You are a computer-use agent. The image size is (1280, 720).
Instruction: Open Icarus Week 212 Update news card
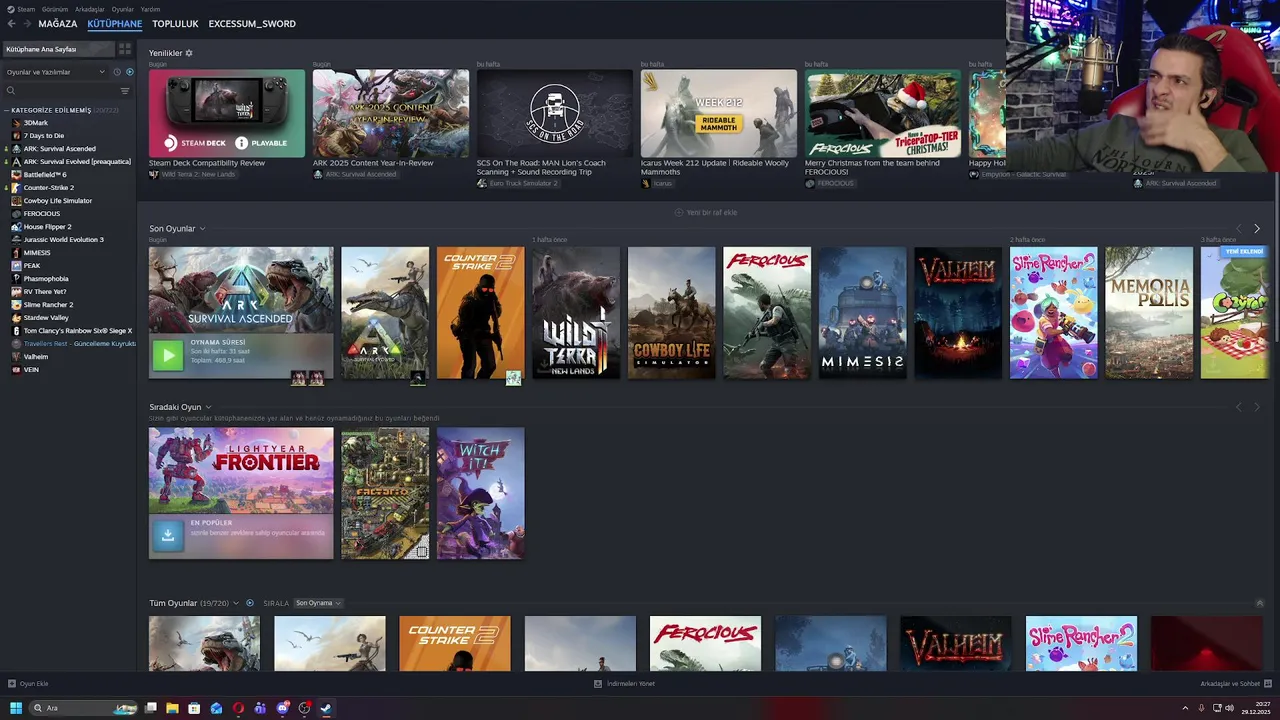(719, 113)
